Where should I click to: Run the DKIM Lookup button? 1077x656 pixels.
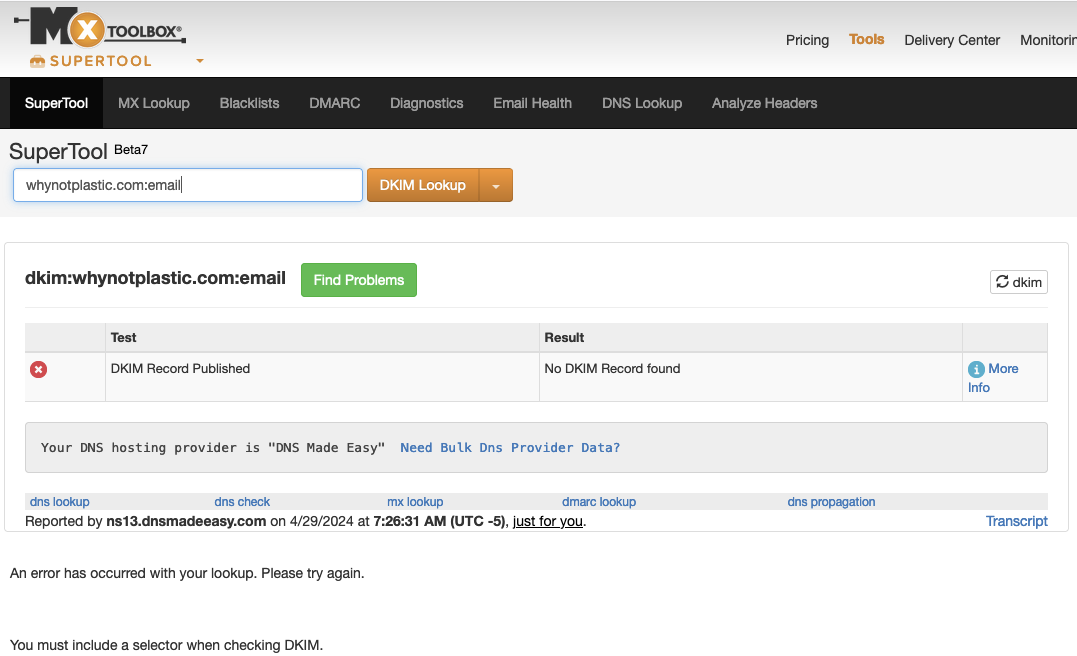tap(423, 185)
